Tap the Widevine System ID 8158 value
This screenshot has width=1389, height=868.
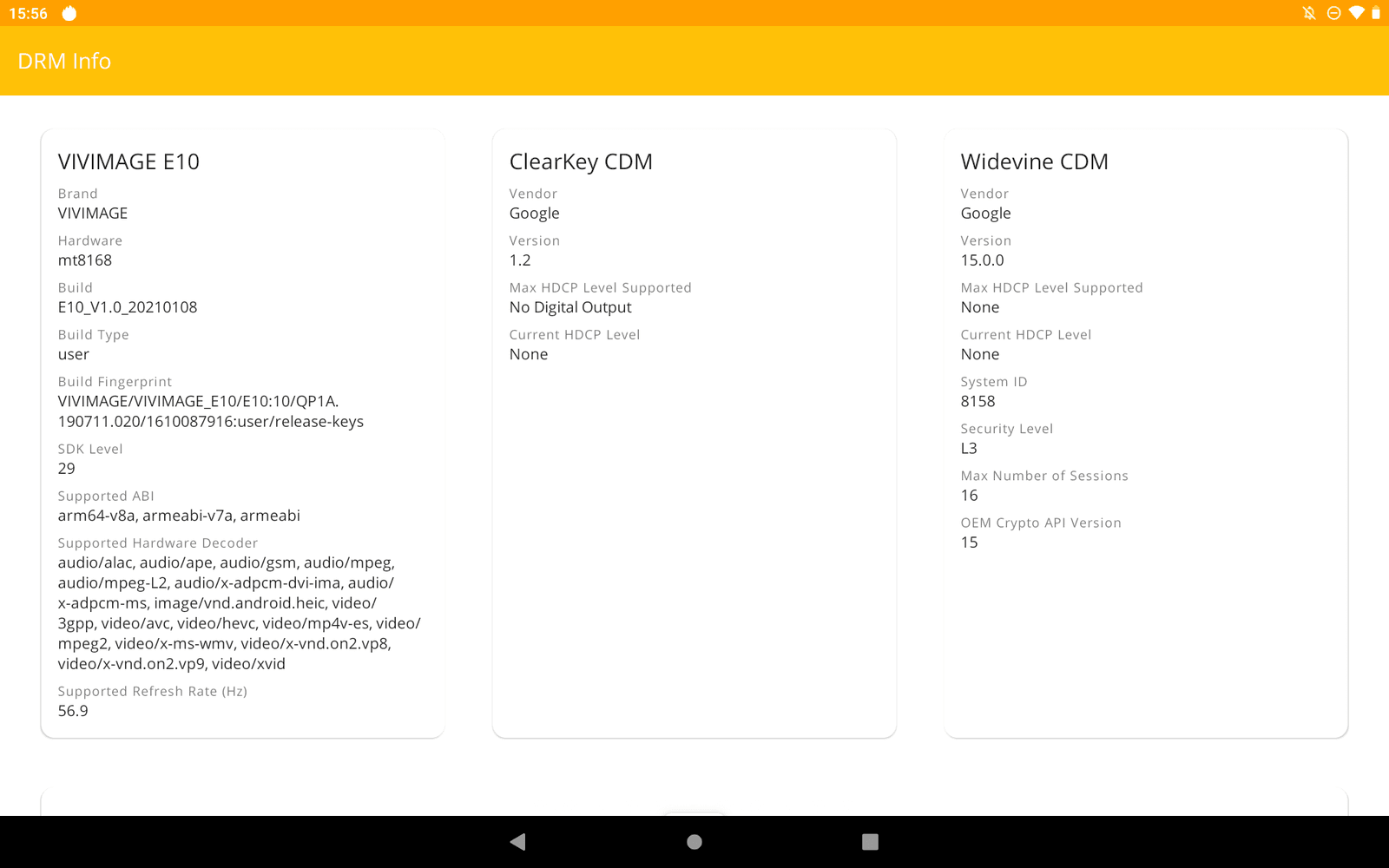(978, 401)
